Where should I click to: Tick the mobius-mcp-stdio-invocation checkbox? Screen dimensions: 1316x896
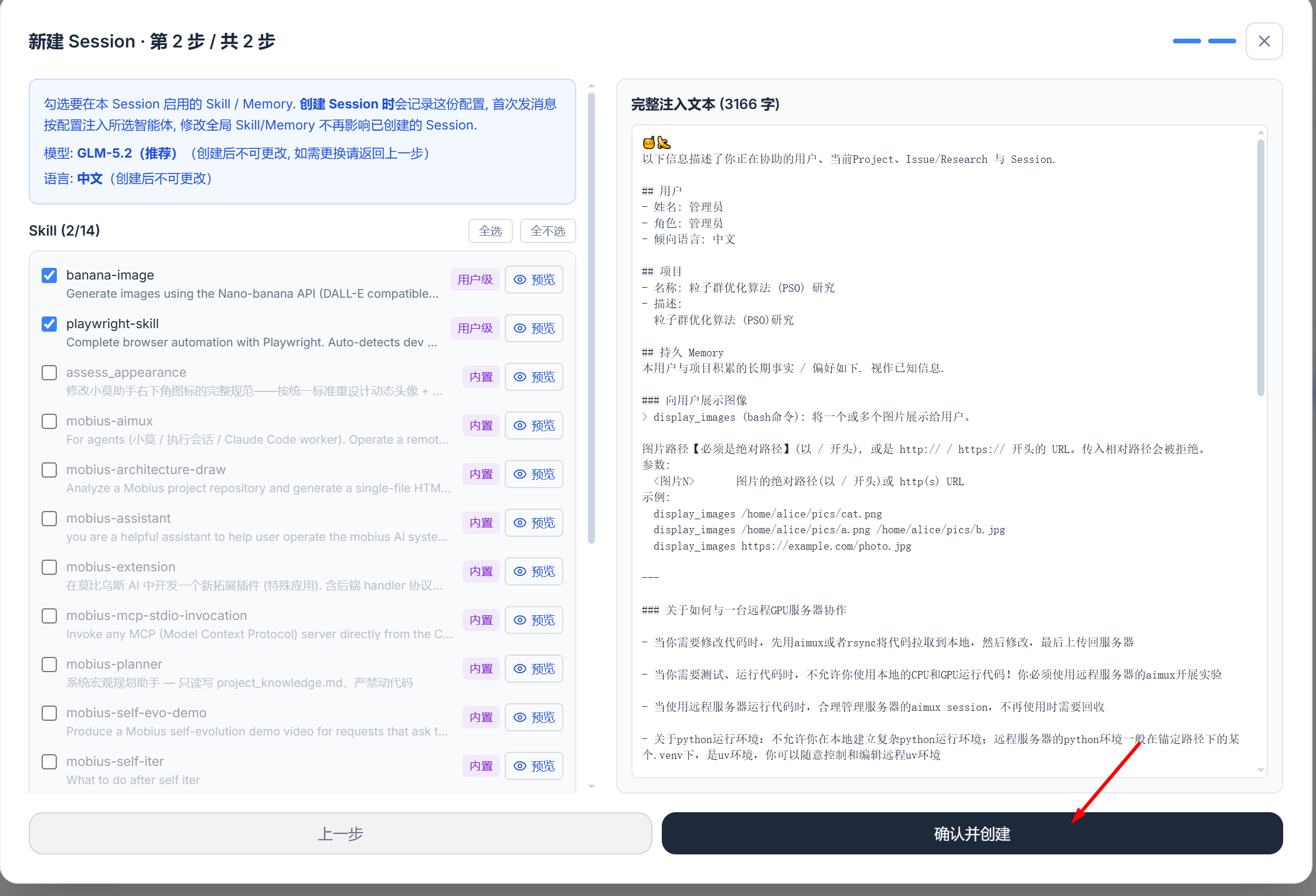pyautogui.click(x=49, y=616)
